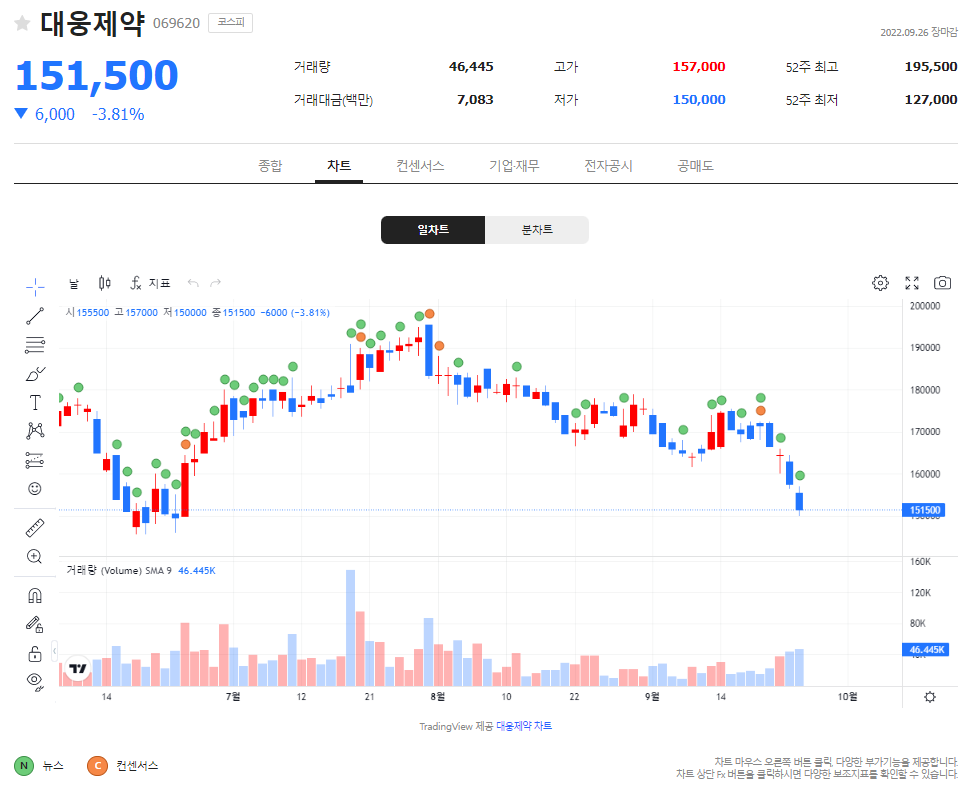976x803 pixels.
Task: Click the -3.81% change figure
Action: [118, 115]
